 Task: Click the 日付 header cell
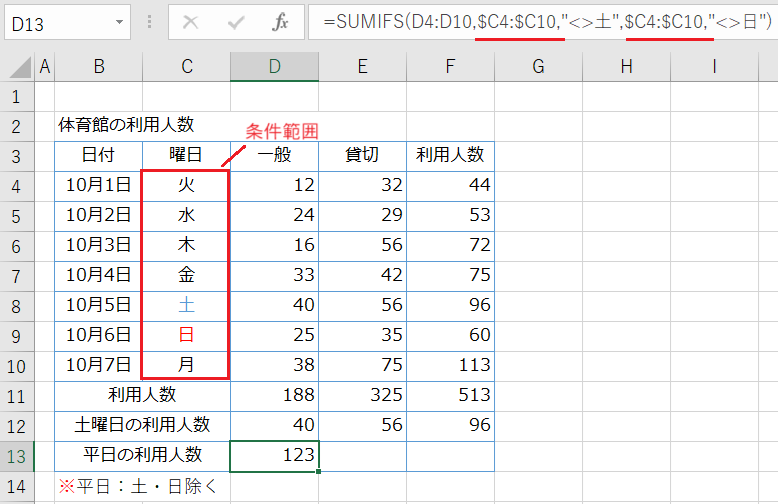pos(99,156)
